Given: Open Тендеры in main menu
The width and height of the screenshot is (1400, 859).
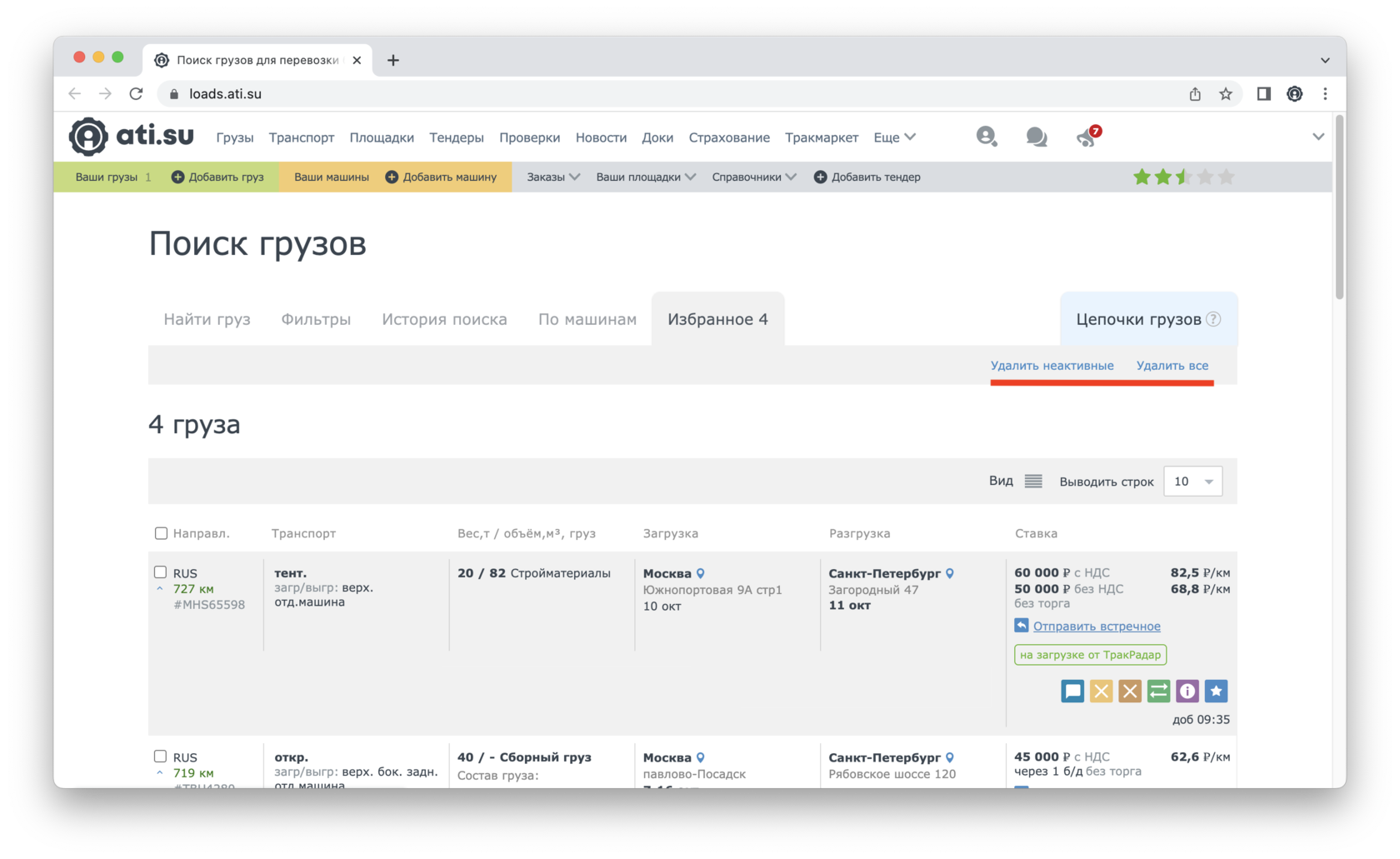Looking at the screenshot, I should (x=456, y=137).
